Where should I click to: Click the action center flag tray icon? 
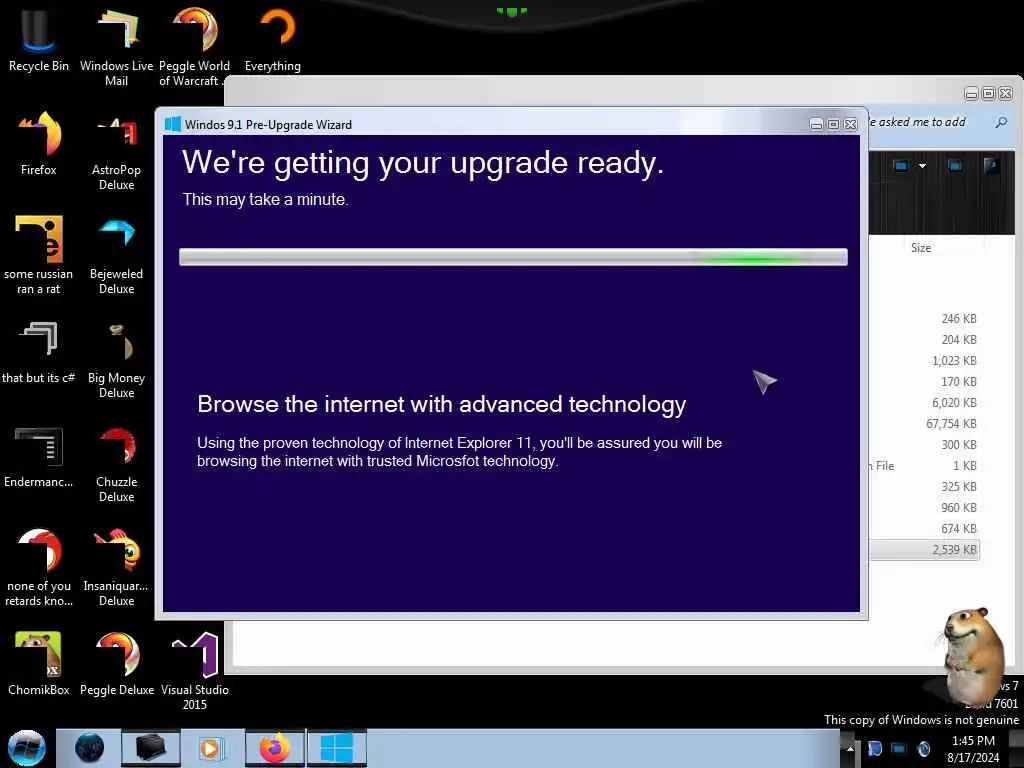point(874,749)
